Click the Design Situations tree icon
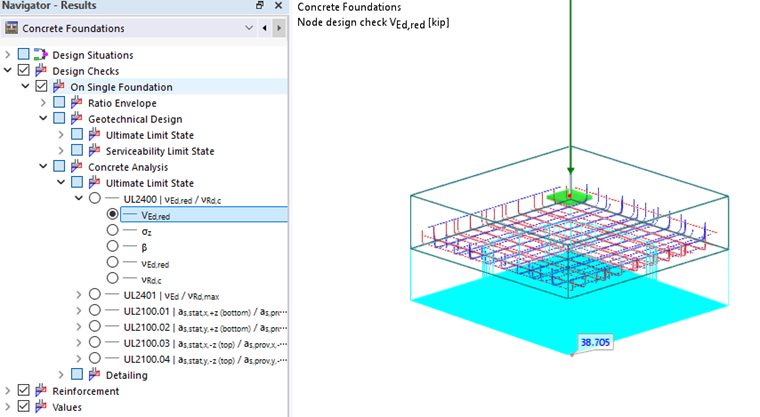 coord(41,54)
